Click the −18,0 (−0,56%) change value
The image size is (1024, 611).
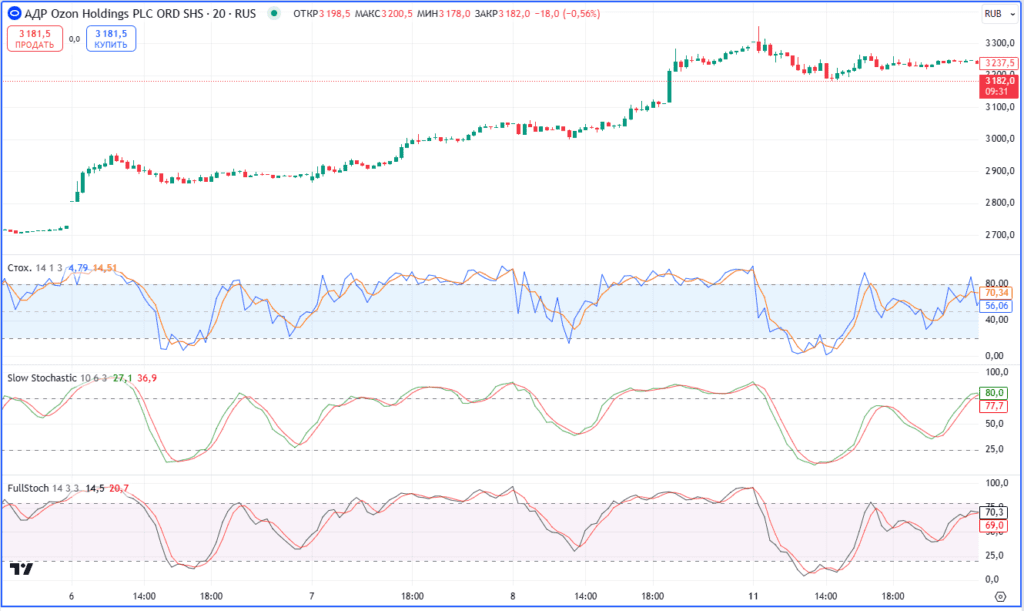coord(567,13)
